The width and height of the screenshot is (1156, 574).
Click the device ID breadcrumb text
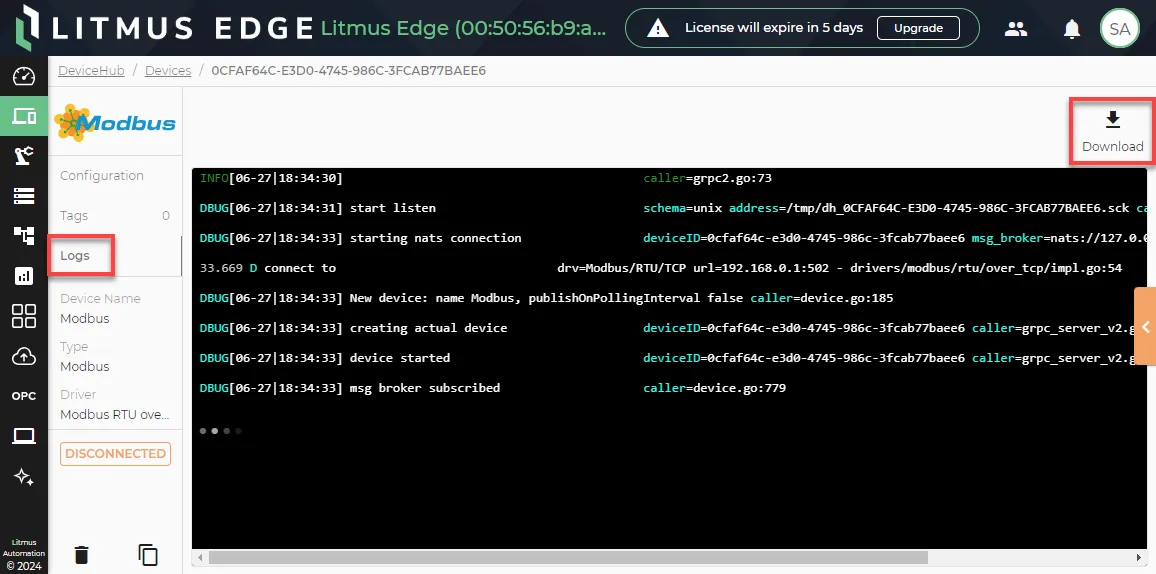[349, 71]
